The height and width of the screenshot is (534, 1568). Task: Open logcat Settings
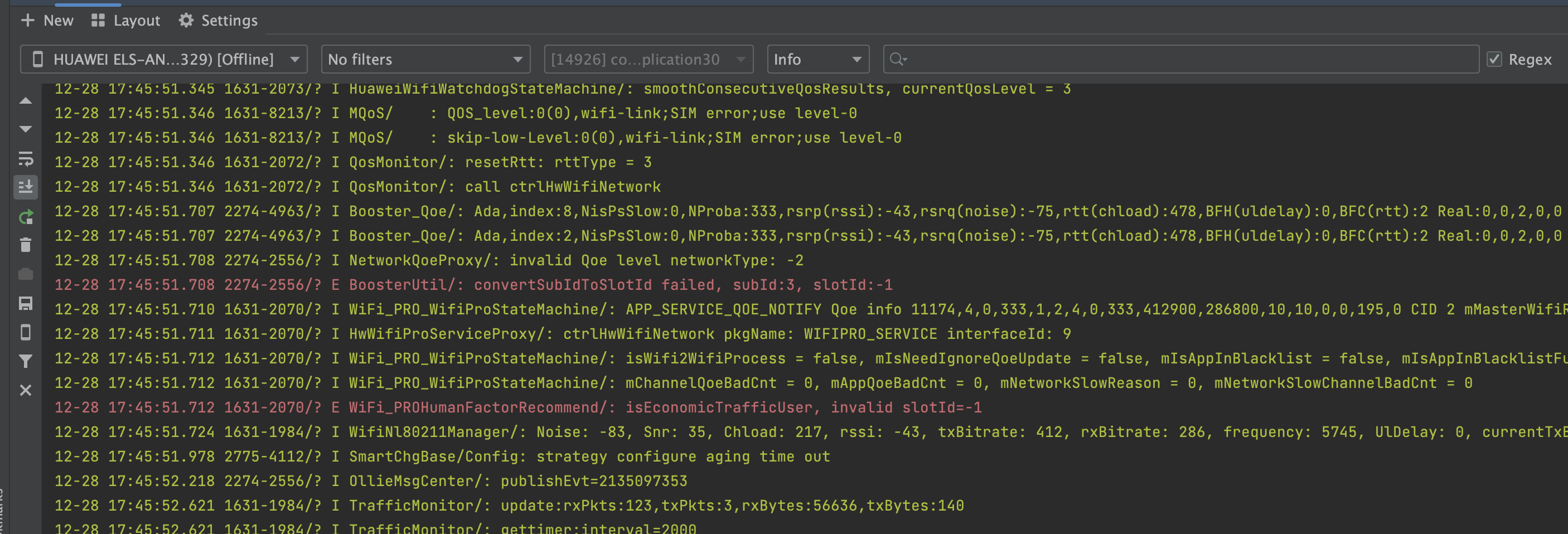click(x=219, y=21)
